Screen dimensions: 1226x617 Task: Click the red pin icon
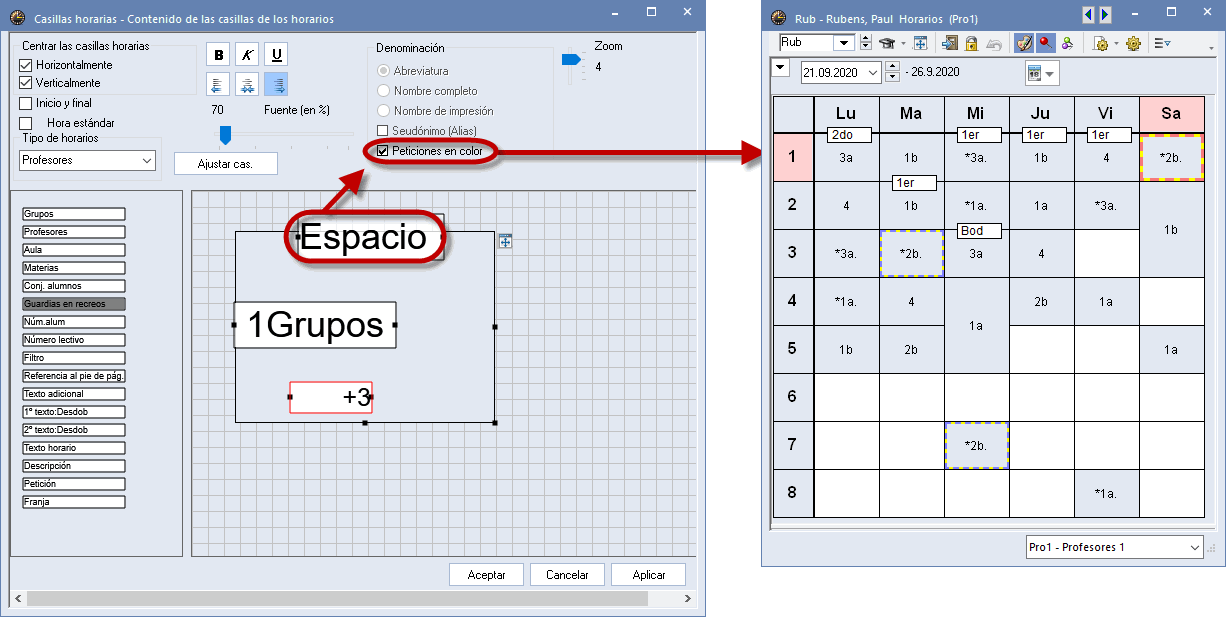pyautogui.click(x=1045, y=43)
